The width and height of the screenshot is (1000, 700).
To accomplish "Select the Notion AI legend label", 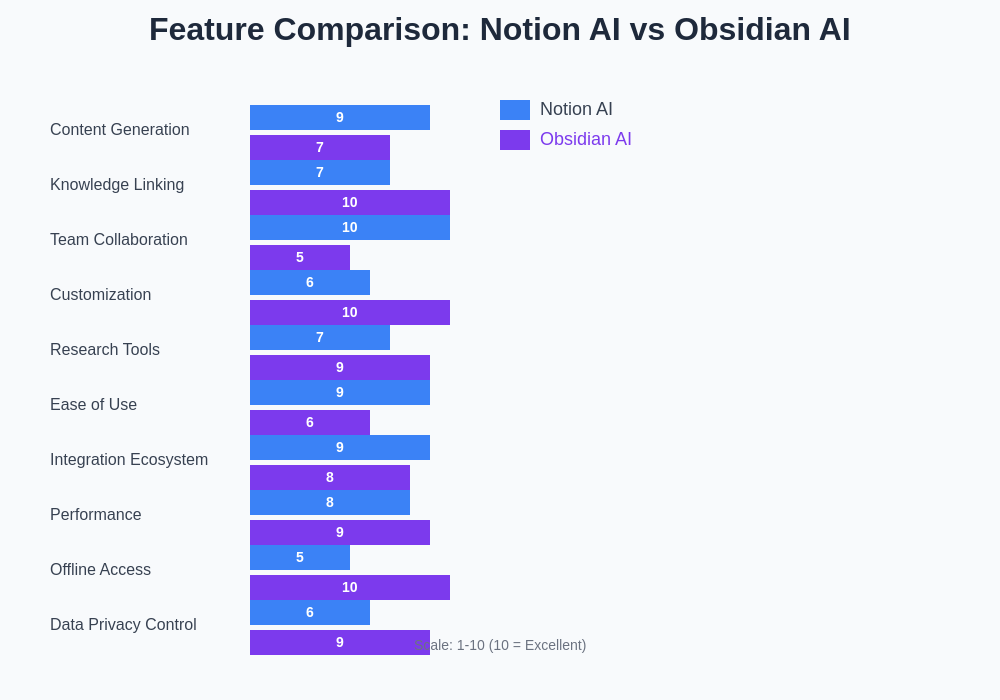I will [576, 110].
